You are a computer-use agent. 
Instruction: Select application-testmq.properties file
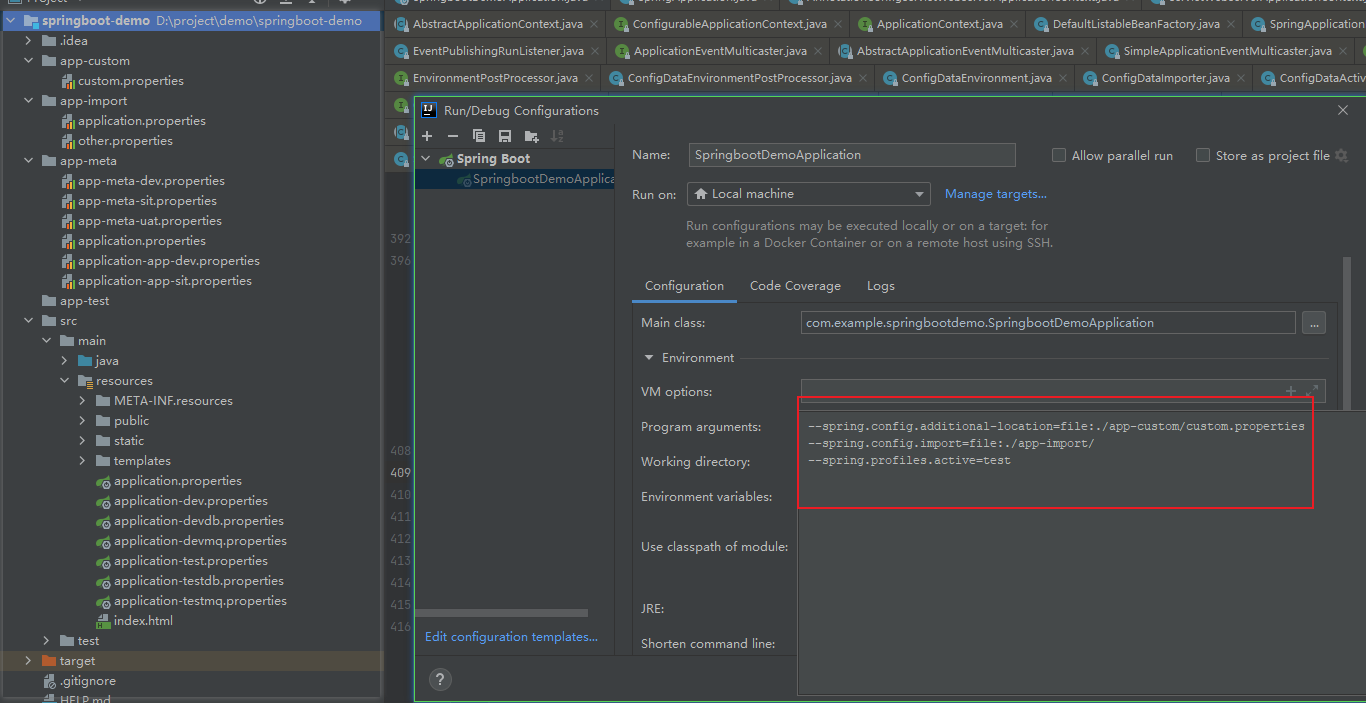click(x=200, y=601)
